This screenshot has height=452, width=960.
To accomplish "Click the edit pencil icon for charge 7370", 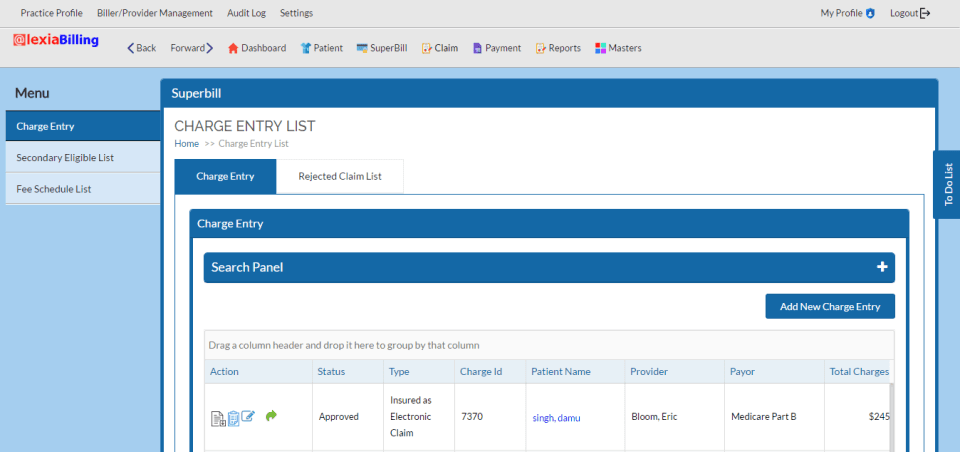I will coord(248,417).
